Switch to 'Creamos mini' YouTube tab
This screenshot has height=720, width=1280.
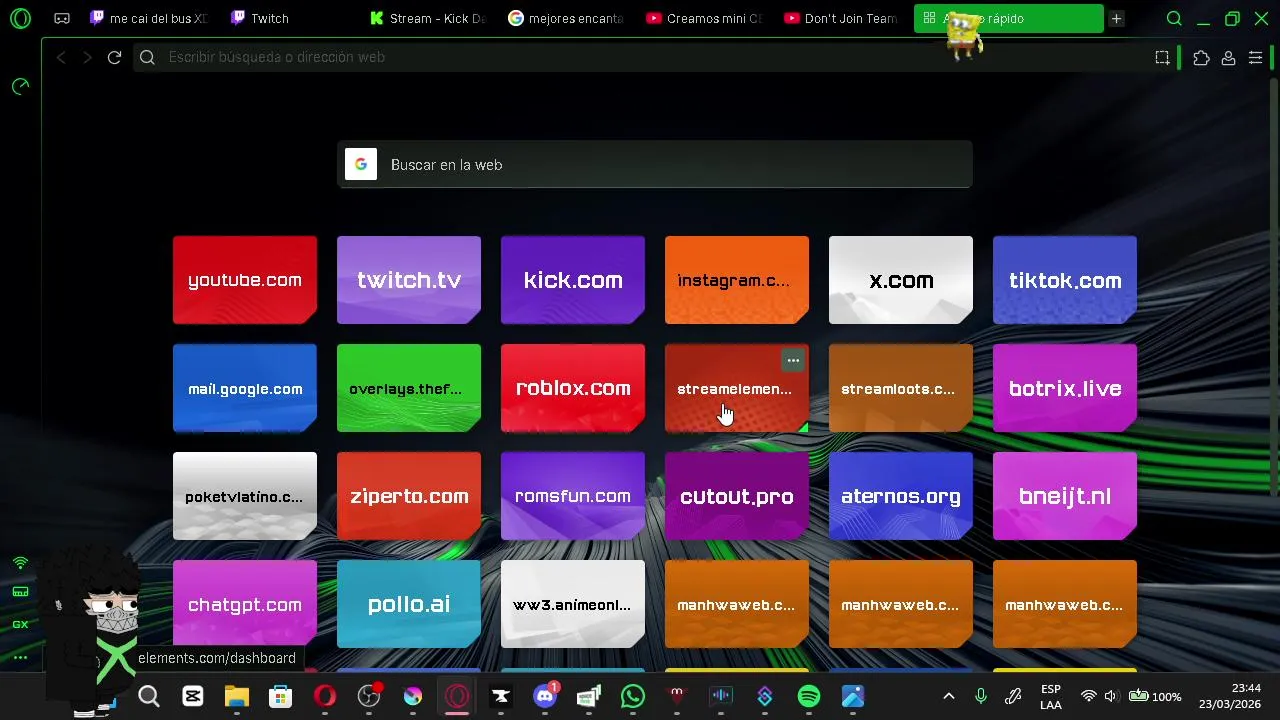point(705,18)
